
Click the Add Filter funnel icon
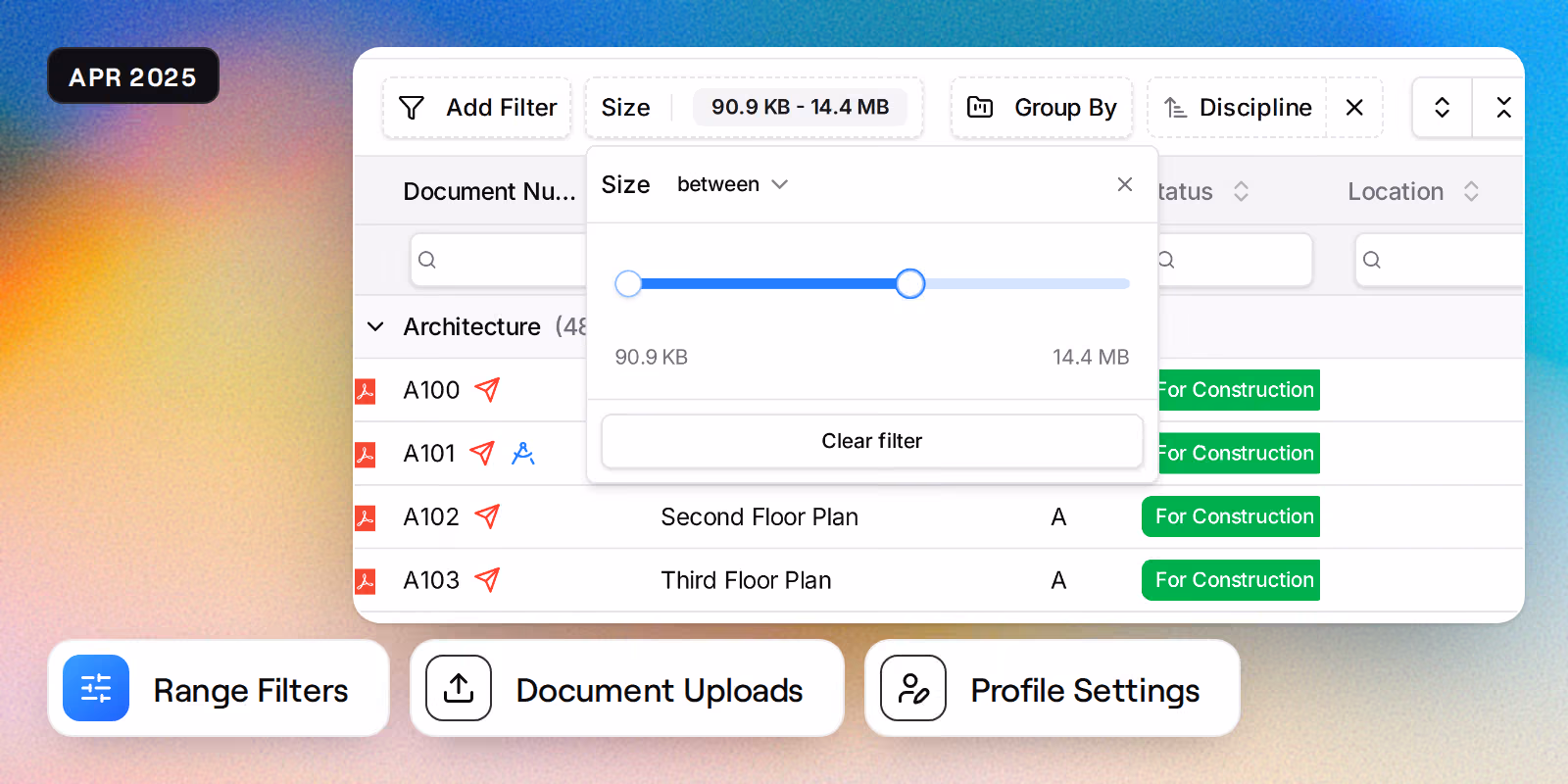click(412, 108)
